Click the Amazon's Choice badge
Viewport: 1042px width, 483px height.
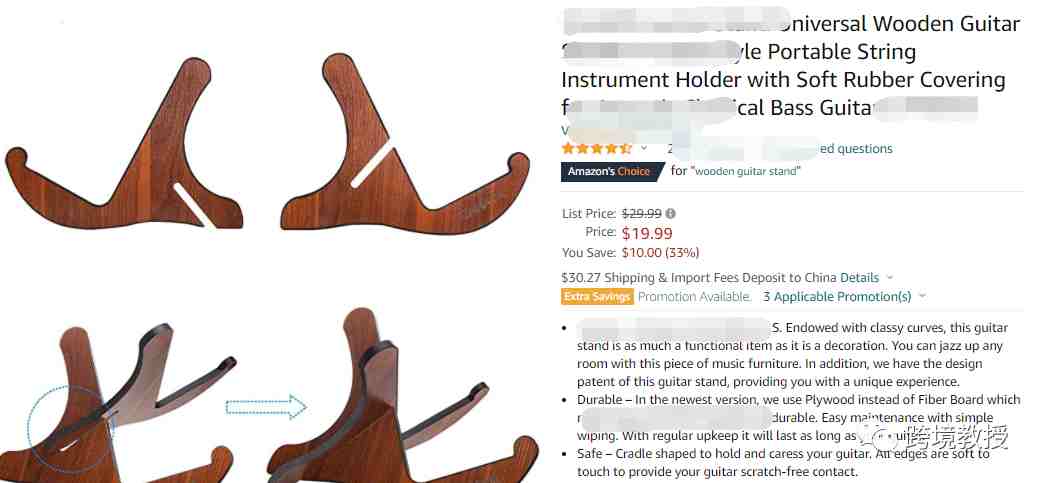(x=611, y=171)
